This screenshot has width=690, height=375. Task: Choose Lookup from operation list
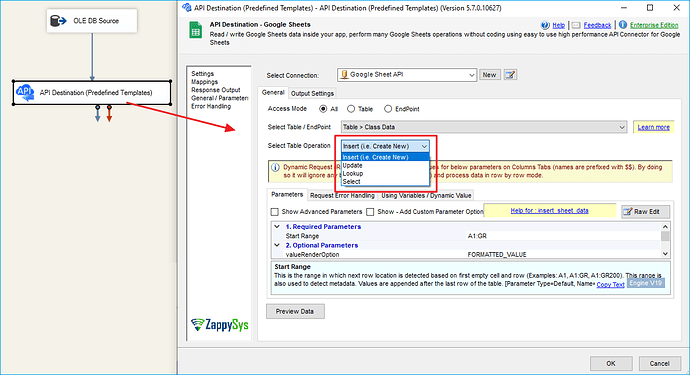(x=385, y=173)
